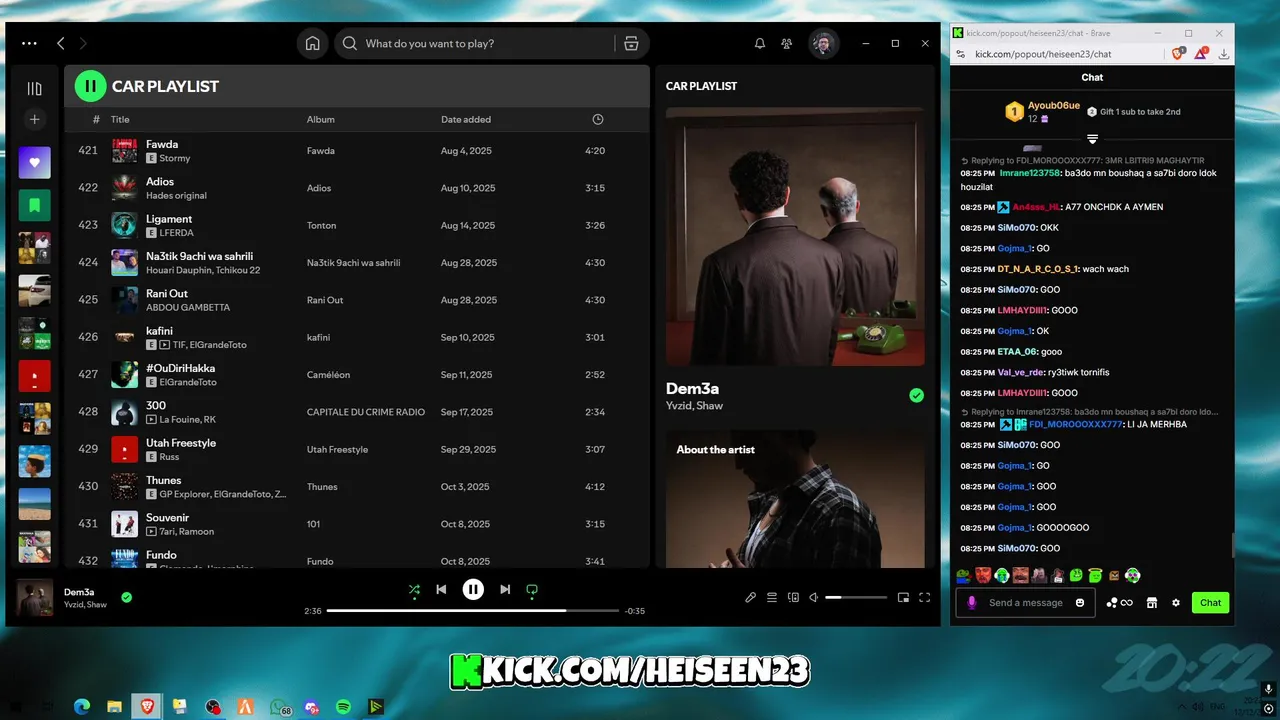Open the What's New bell icon

[x=760, y=44]
